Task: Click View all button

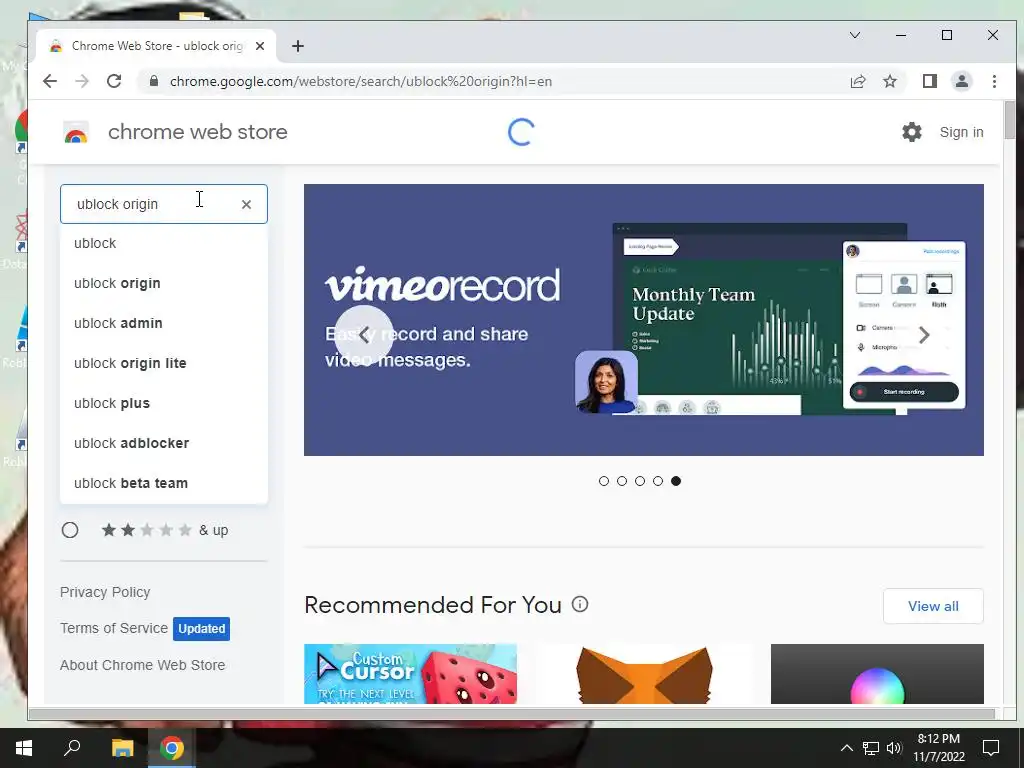Action: pyautogui.click(x=933, y=606)
